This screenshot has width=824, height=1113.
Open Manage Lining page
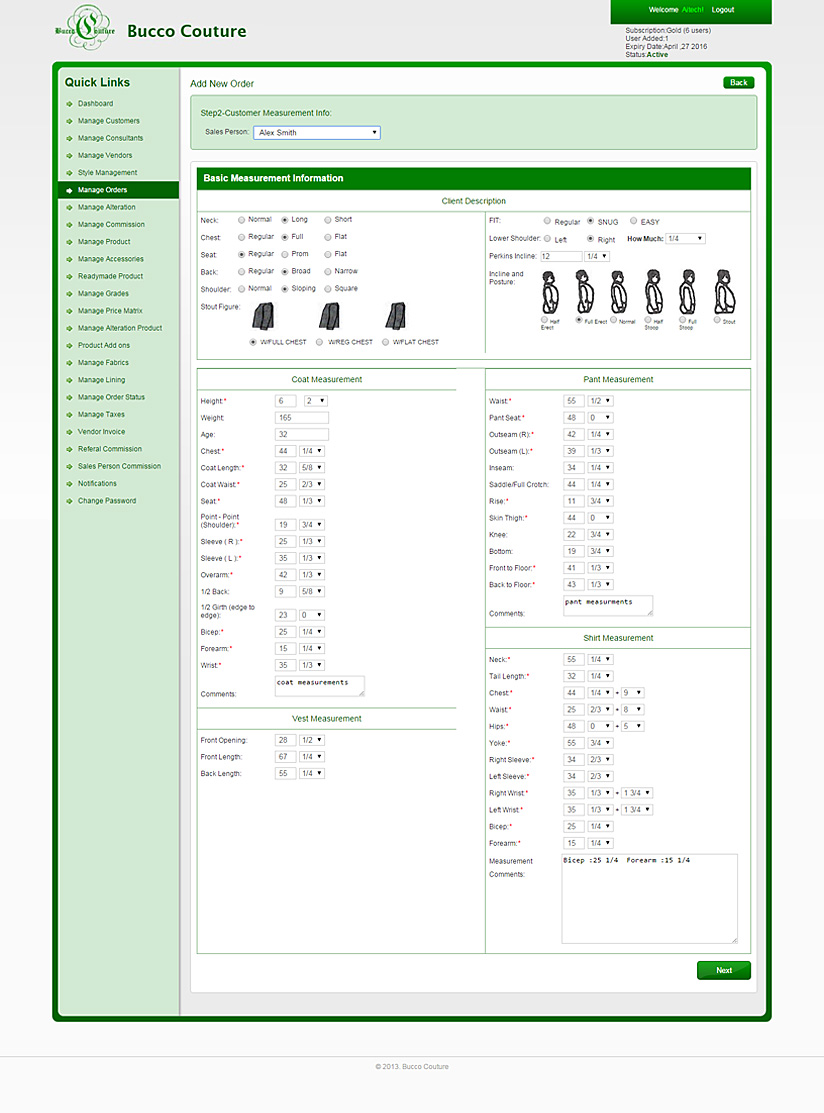tap(101, 380)
